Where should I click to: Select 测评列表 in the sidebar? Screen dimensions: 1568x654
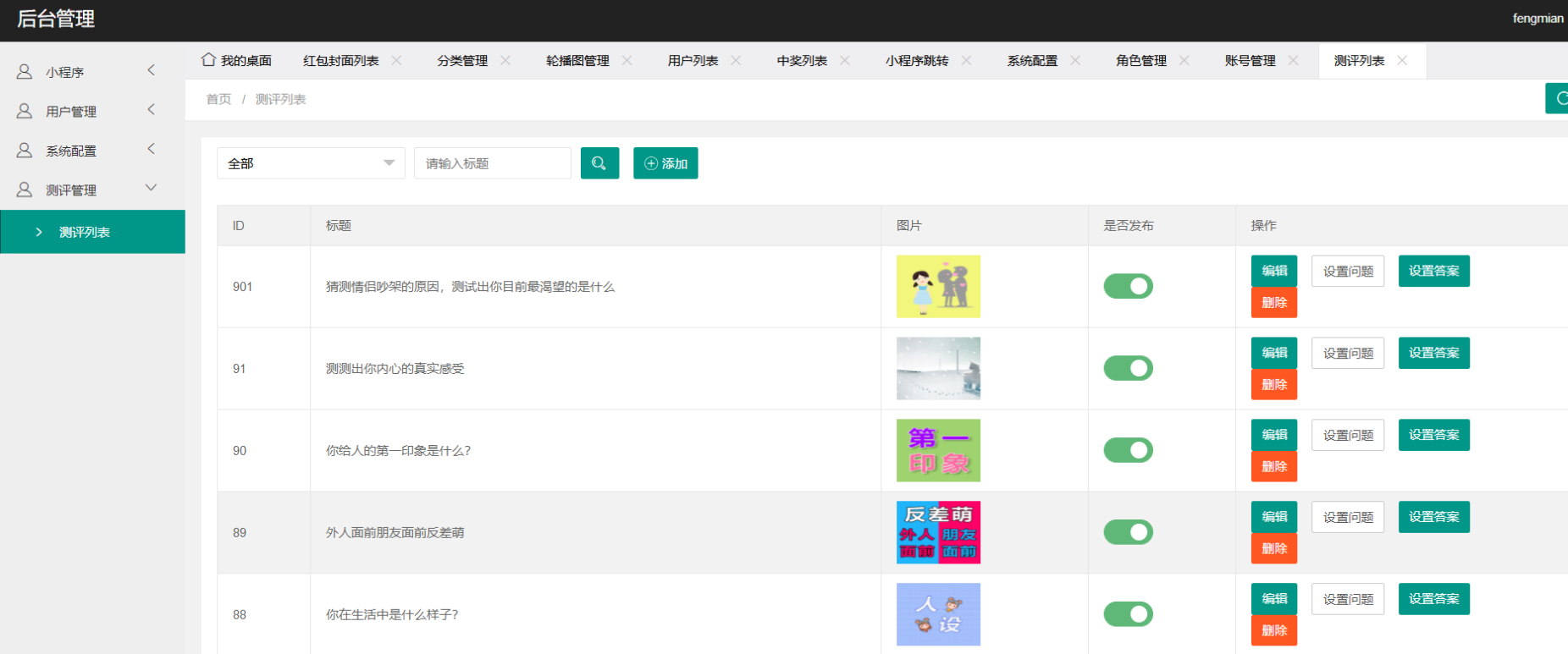click(x=85, y=232)
